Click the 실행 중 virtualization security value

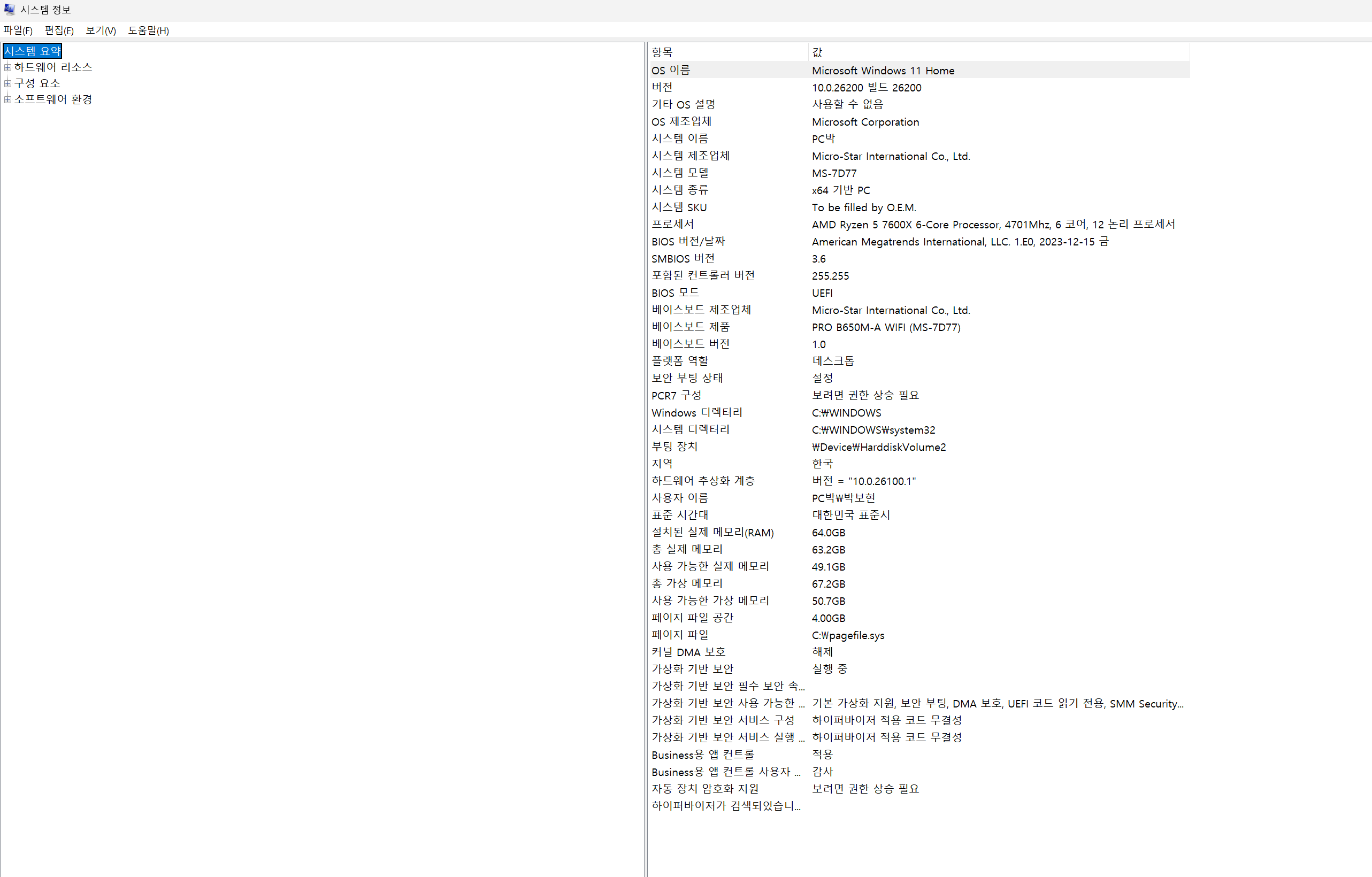829,669
